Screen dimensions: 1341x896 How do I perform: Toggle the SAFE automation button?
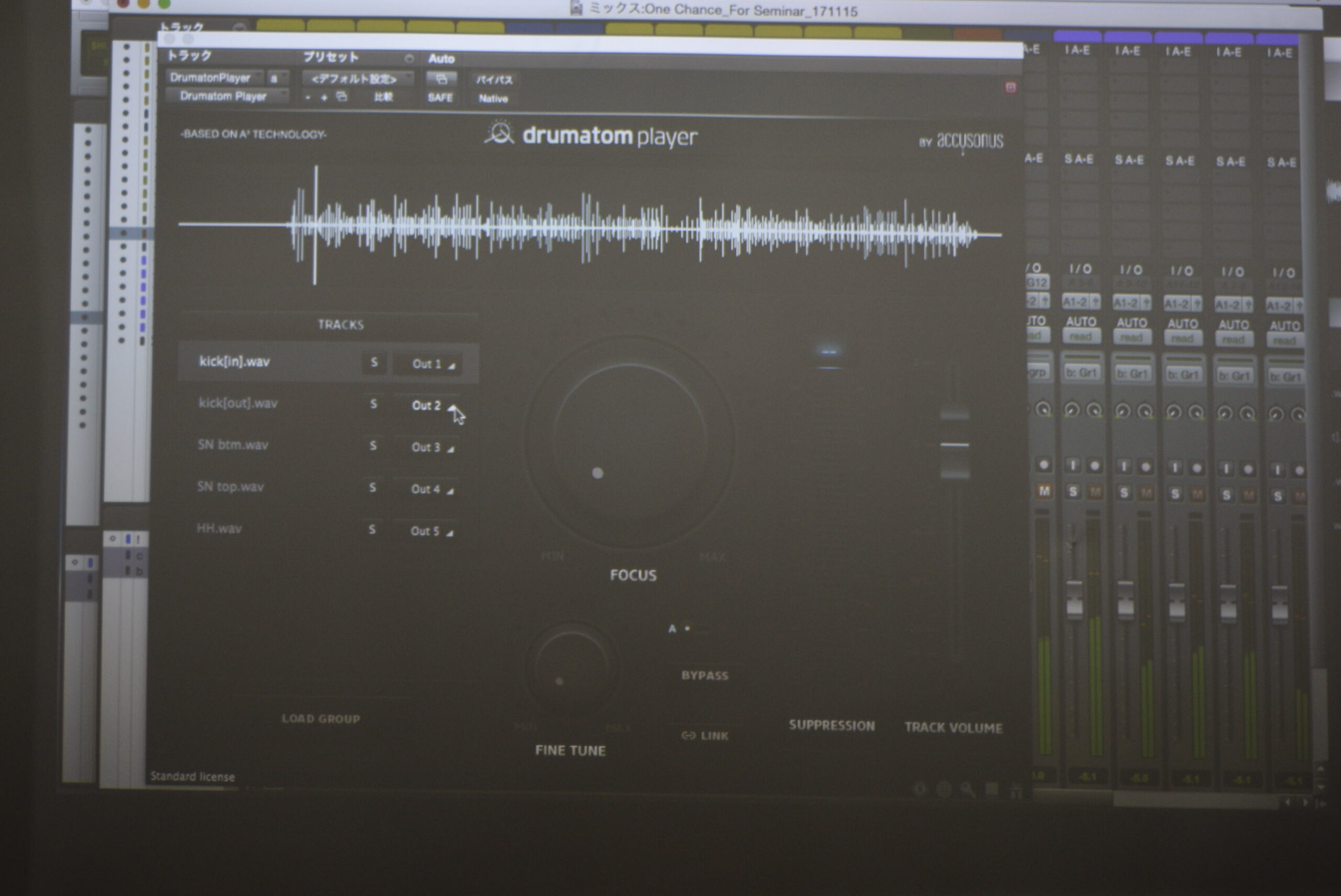coord(440,98)
